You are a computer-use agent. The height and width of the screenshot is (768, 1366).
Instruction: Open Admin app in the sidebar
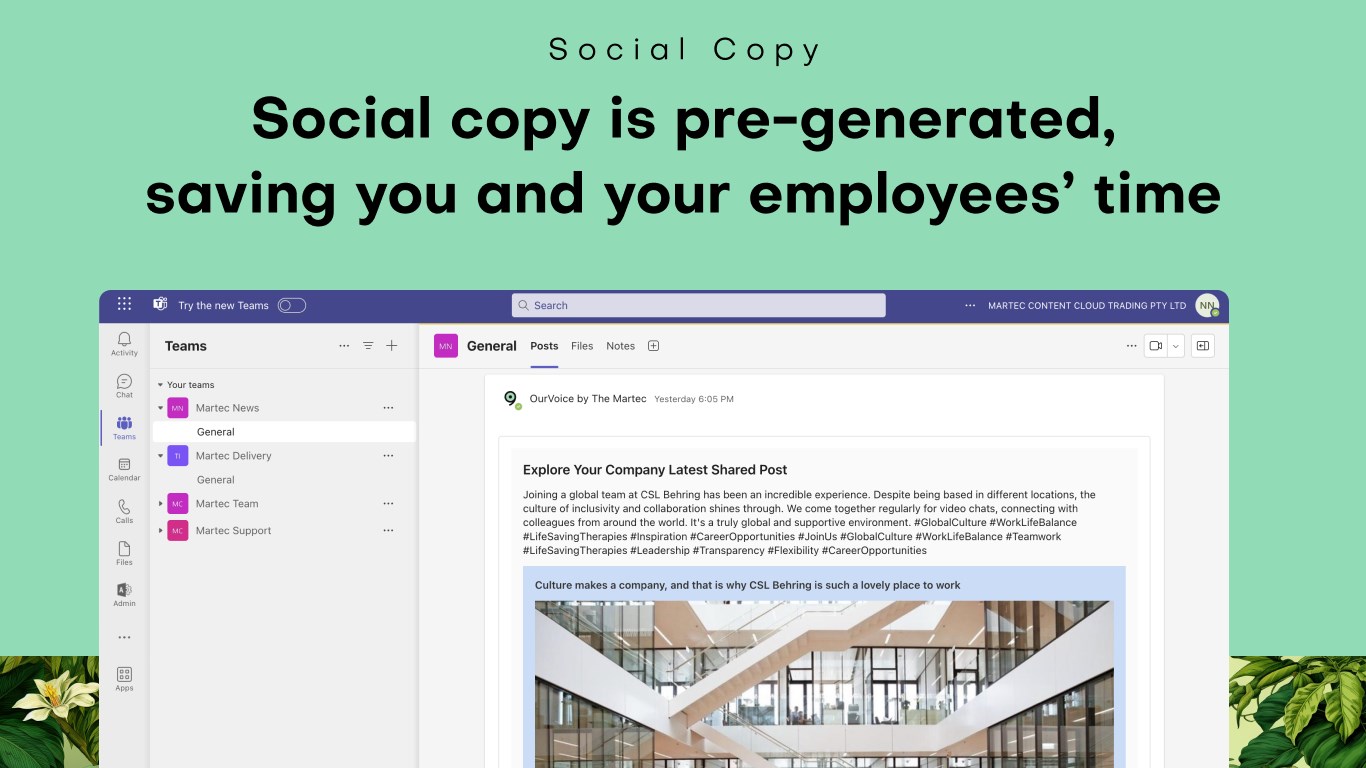[124, 595]
